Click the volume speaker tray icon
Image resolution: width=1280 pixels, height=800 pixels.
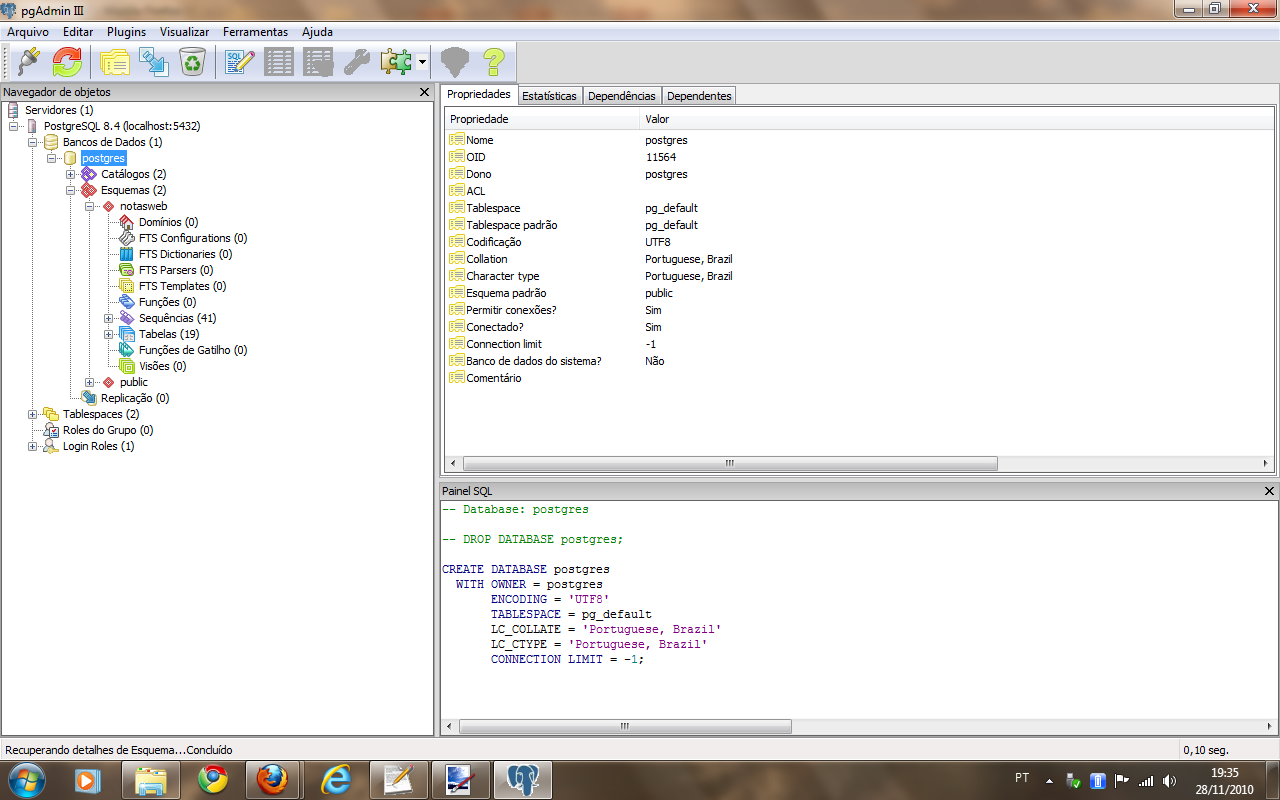[1169, 780]
